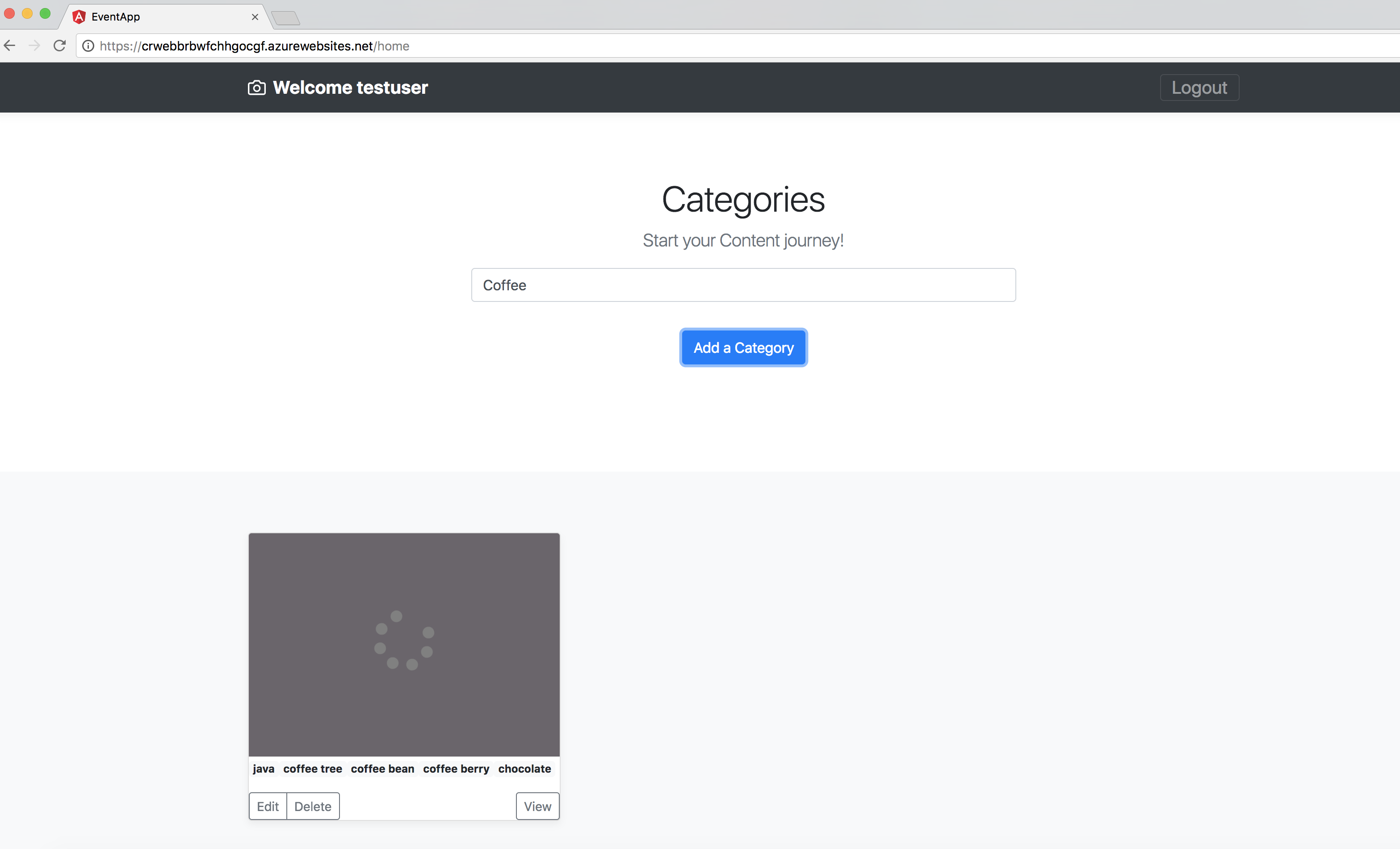
Task: Click the Add a Category button
Action: (744, 347)
